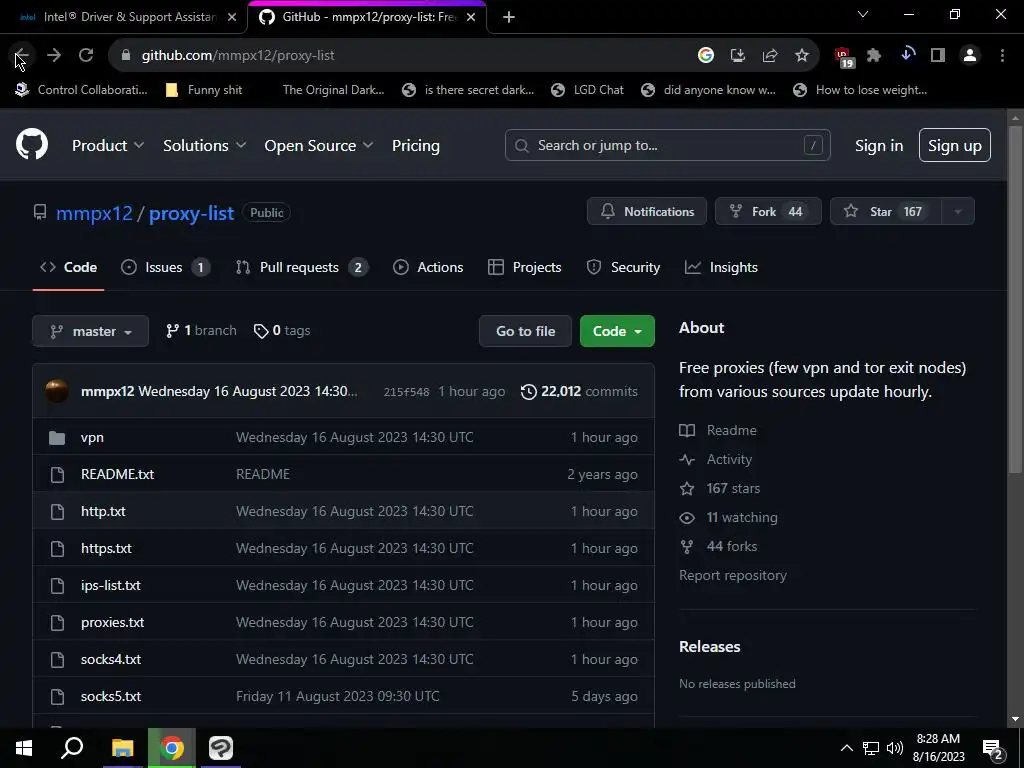Open the mmpx12 owner link
This screenshot has height=768, width=1024.
click(x=94, y=213)
